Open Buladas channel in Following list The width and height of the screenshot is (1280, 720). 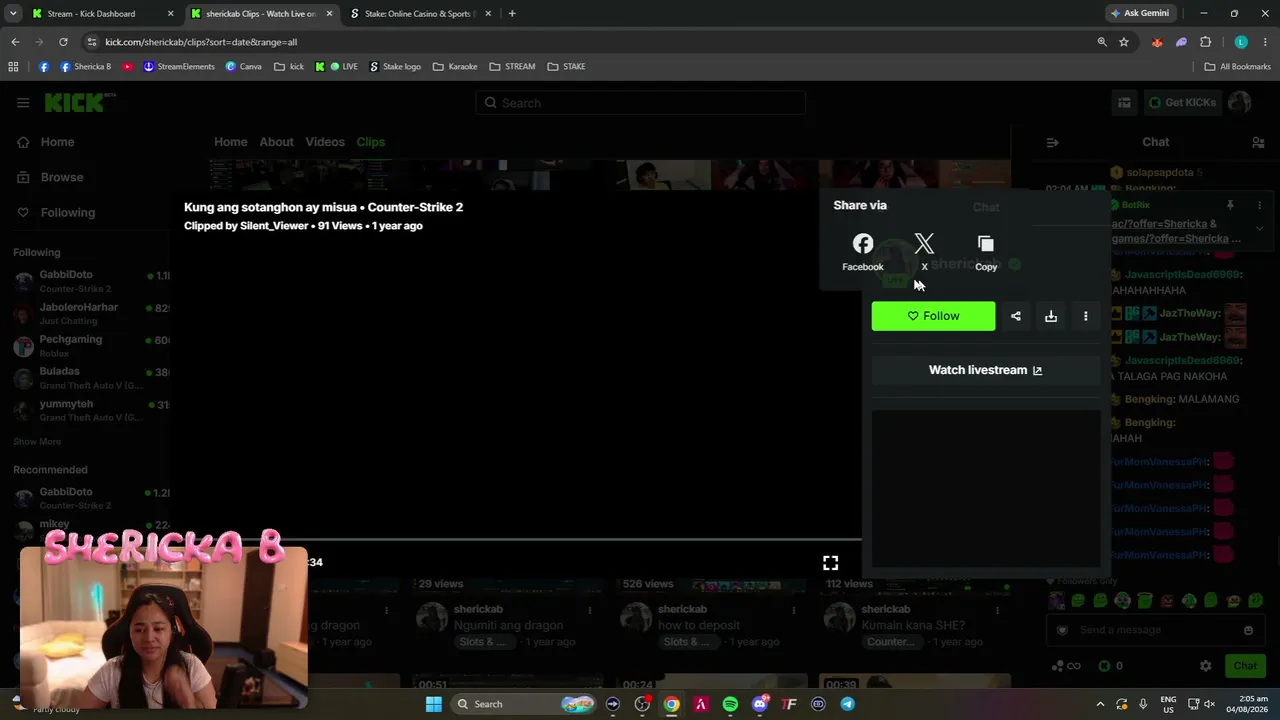[91, 378]
